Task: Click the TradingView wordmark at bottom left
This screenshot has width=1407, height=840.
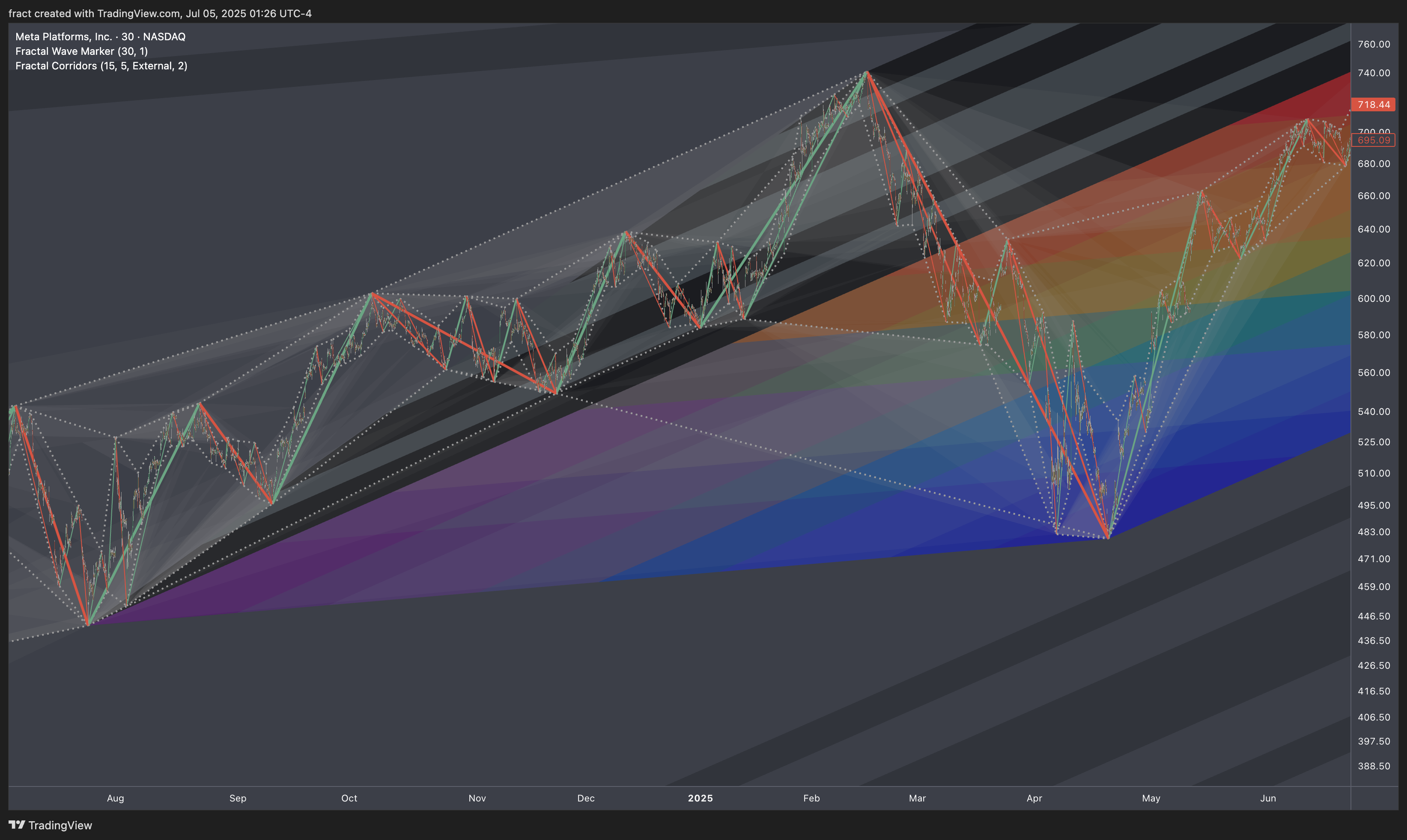Action: pos(60,825)
